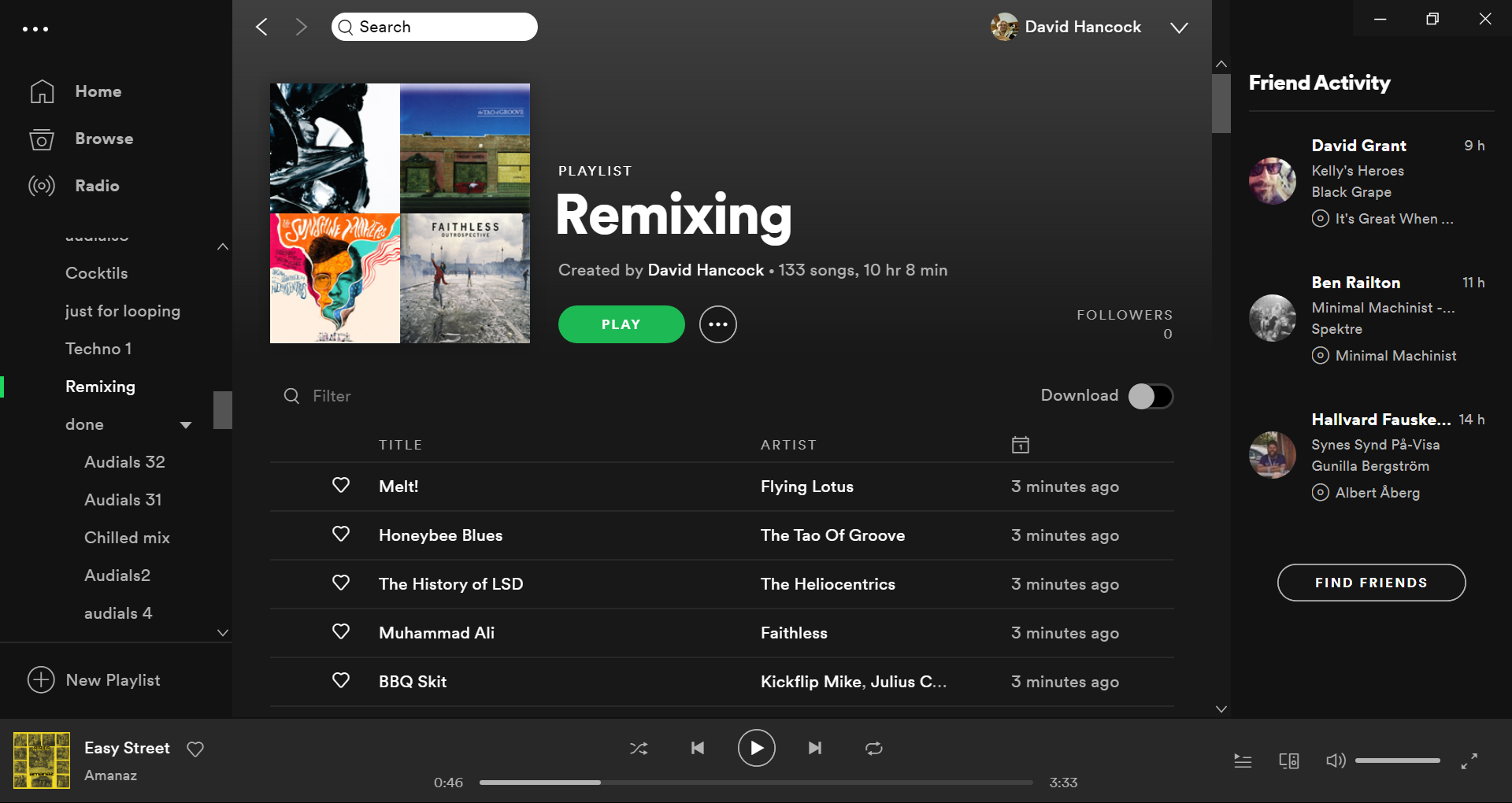Go forward to the next page

point(301,27)
